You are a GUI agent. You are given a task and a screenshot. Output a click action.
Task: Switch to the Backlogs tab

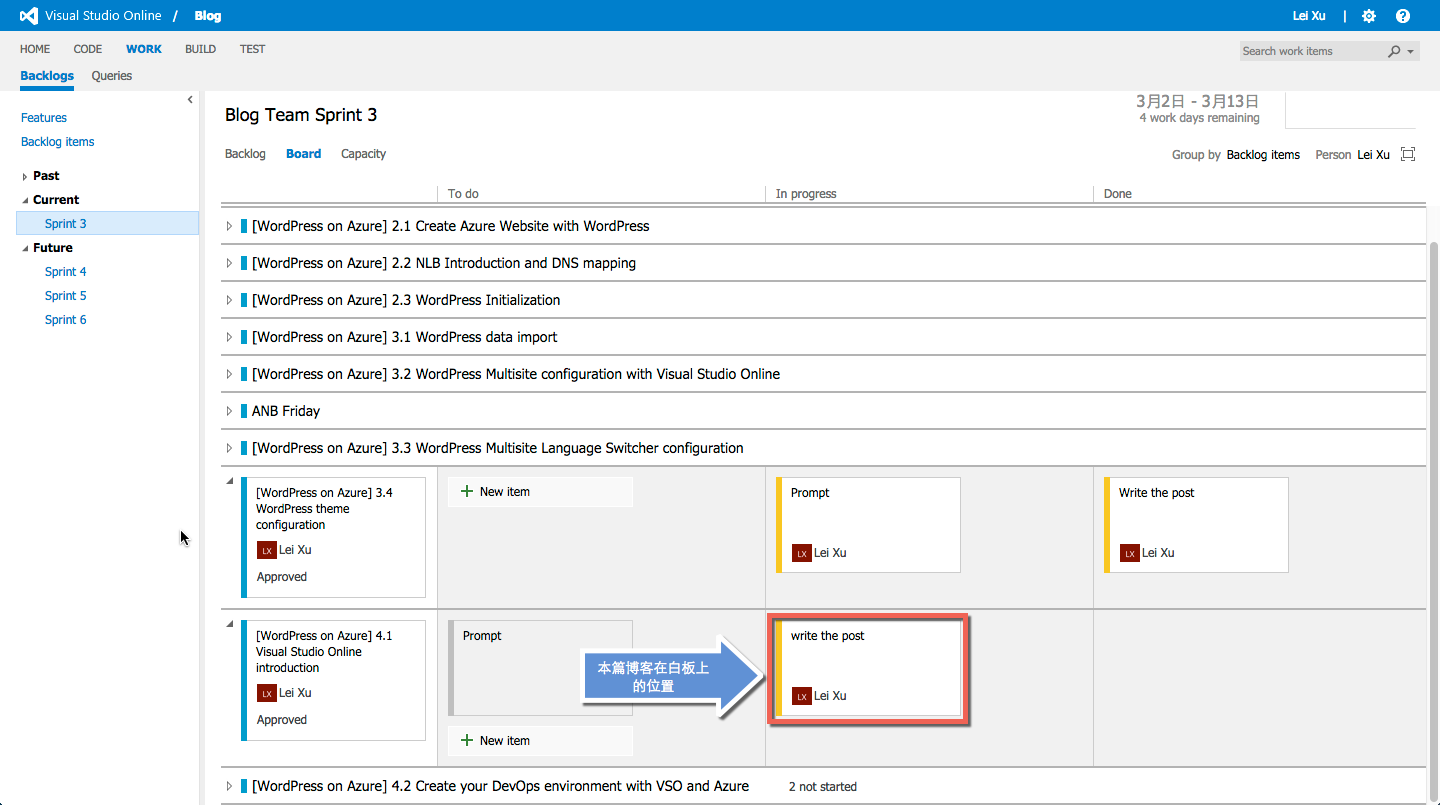[x=47, y=76]
